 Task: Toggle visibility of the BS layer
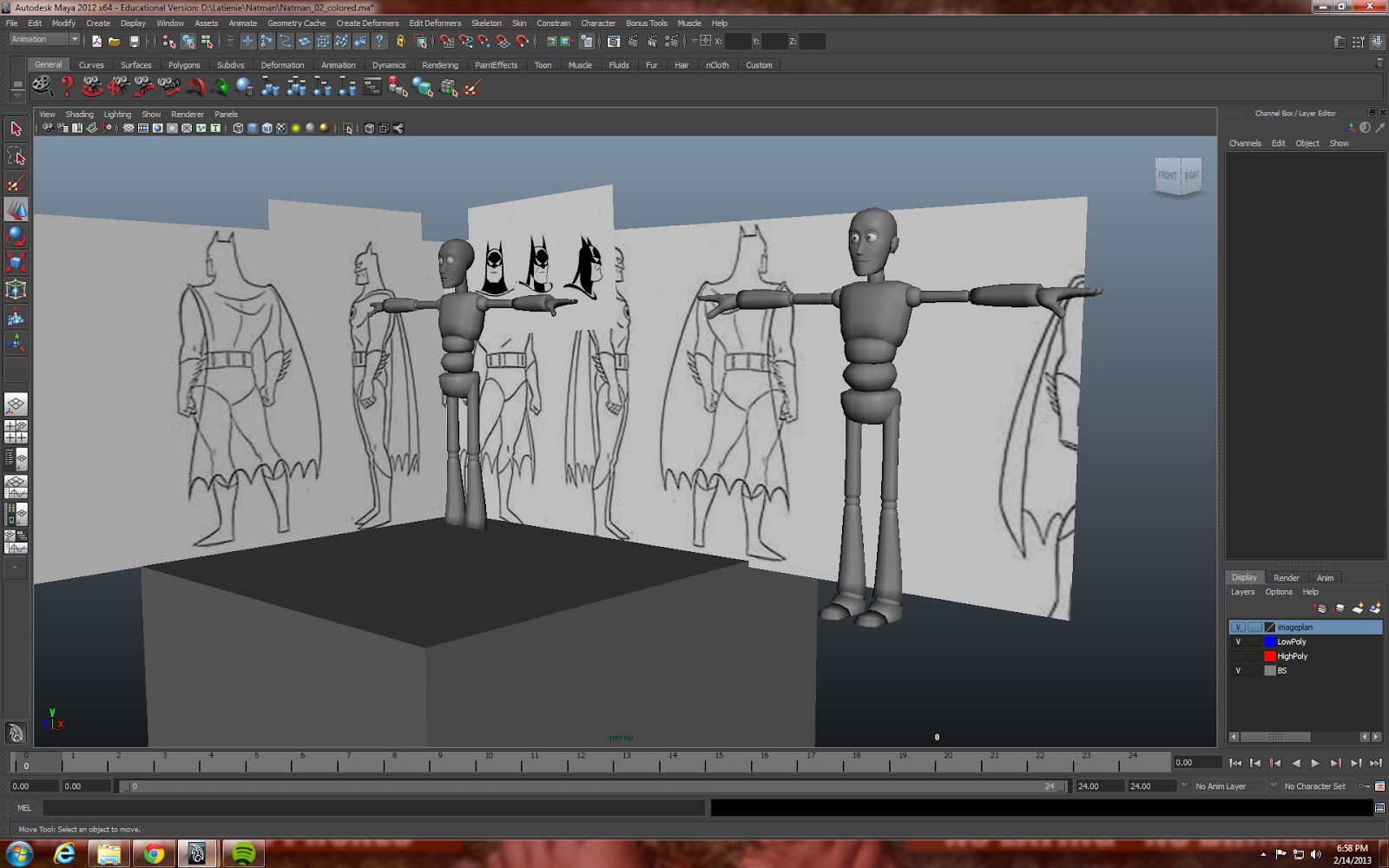click(1238, 671)
